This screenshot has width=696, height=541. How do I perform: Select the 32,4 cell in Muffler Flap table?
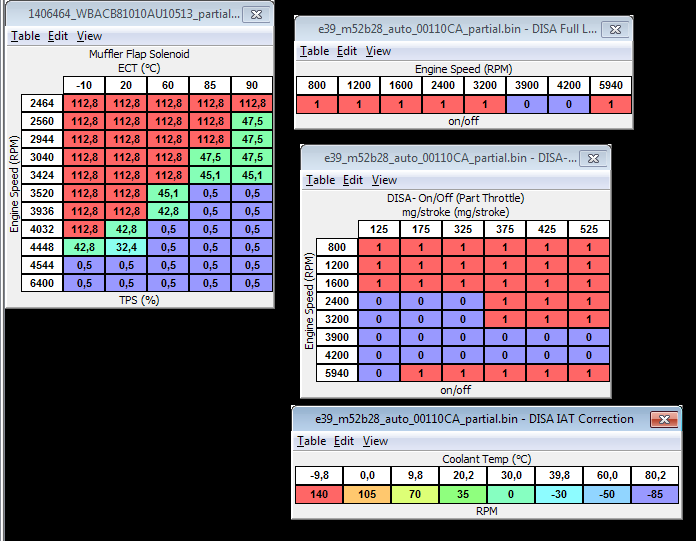124,246
